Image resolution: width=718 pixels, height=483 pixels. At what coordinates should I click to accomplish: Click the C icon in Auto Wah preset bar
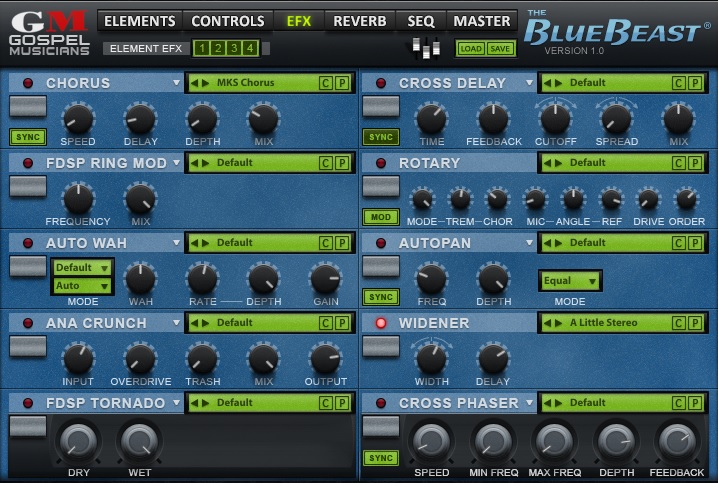click(325, 243)
